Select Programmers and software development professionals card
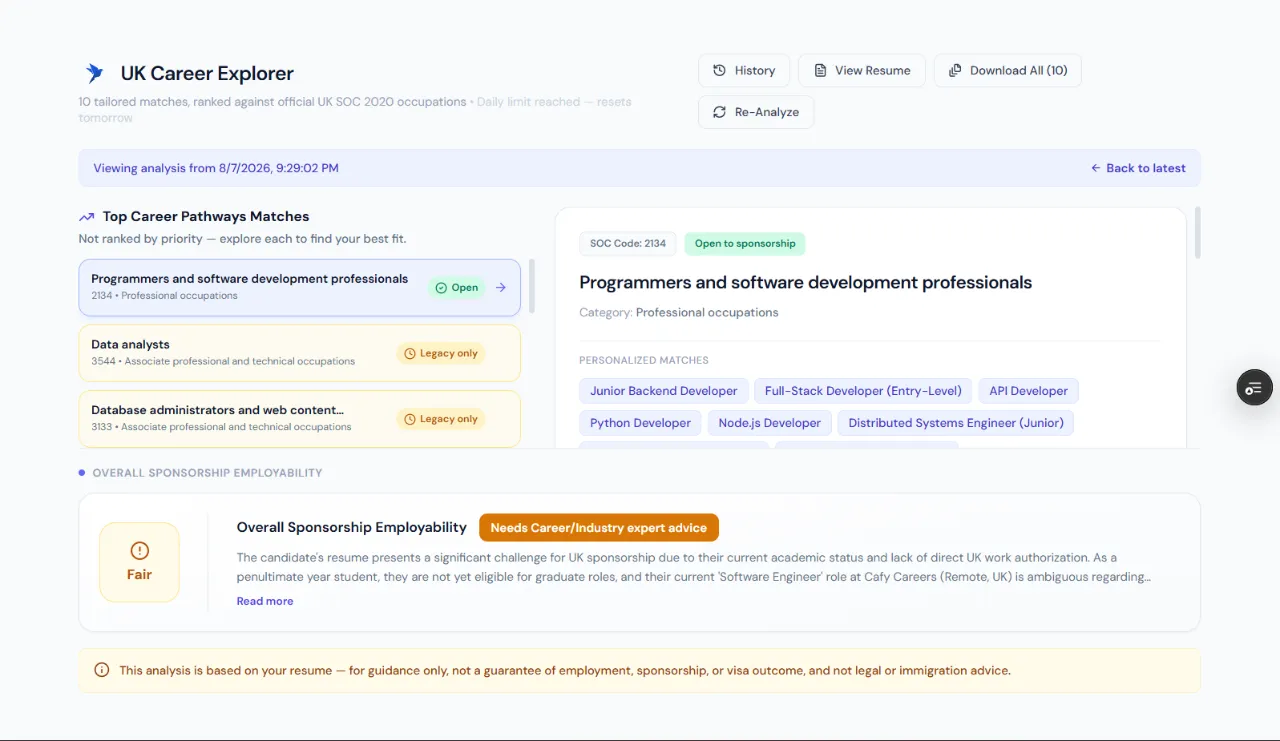The image size is (1280, 741). coord(300,288)
